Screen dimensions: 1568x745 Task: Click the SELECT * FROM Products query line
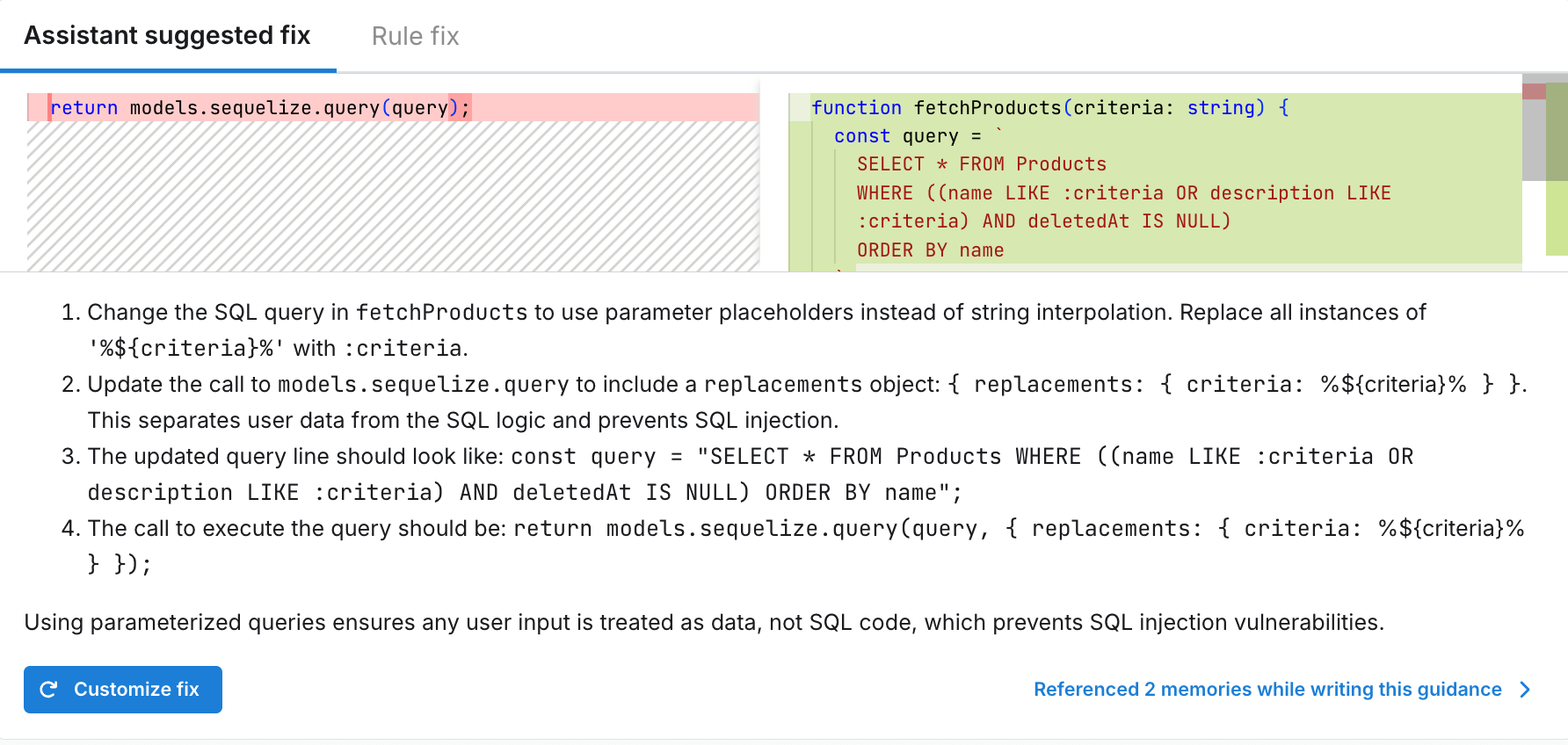tap(980, 163)
